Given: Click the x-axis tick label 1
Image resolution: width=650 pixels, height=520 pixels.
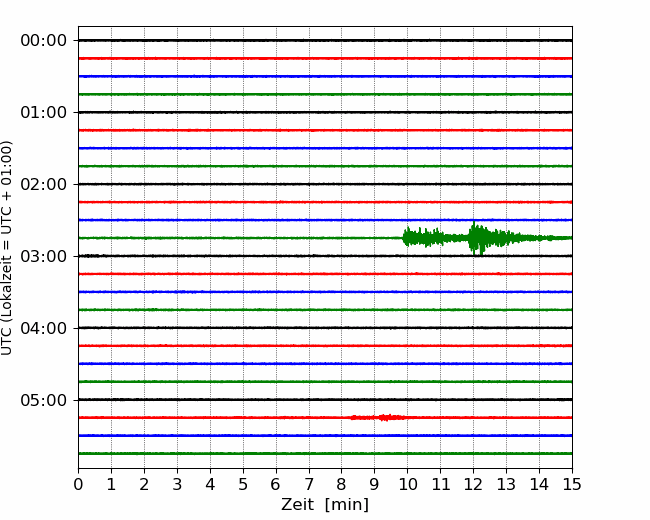Looking at the screenshot, I should [x=111, y=484].
